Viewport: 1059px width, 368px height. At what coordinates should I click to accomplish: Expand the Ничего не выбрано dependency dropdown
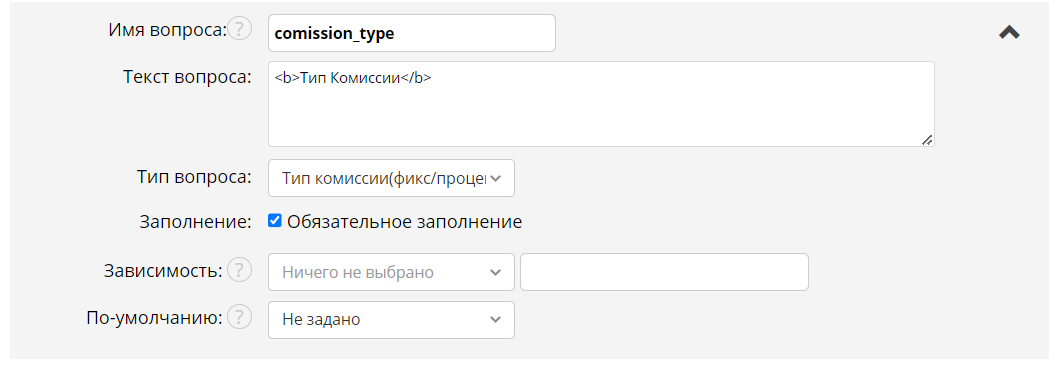click(391, 272)
